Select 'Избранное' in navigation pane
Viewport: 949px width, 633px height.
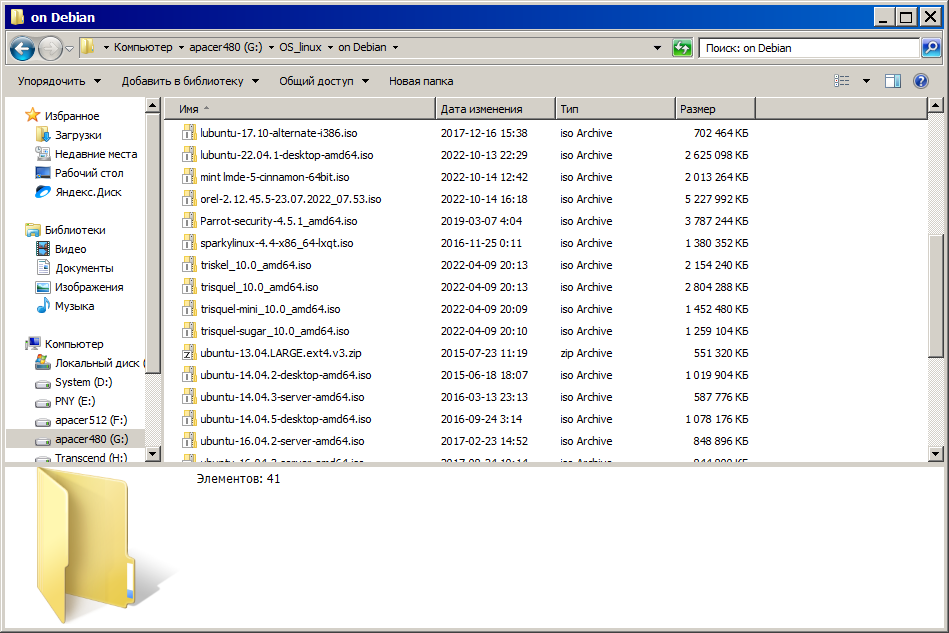click(71, 116)
